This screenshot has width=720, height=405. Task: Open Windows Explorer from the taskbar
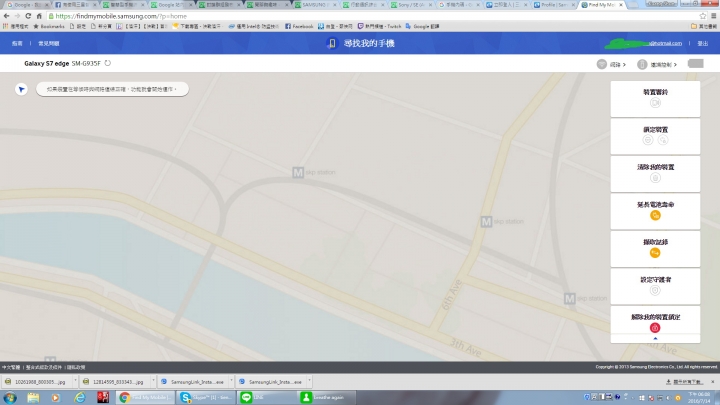pyautogui.click(x=33, y=398)
